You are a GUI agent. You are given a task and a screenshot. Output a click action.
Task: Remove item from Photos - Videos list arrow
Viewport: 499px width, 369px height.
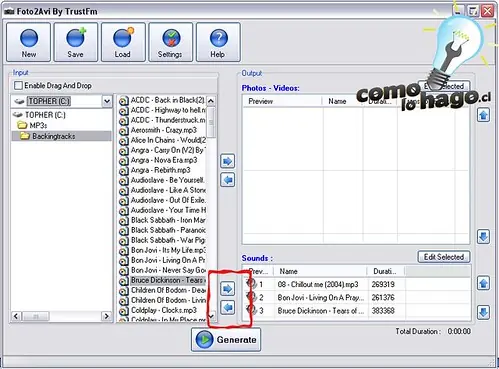tap(228, 180)
